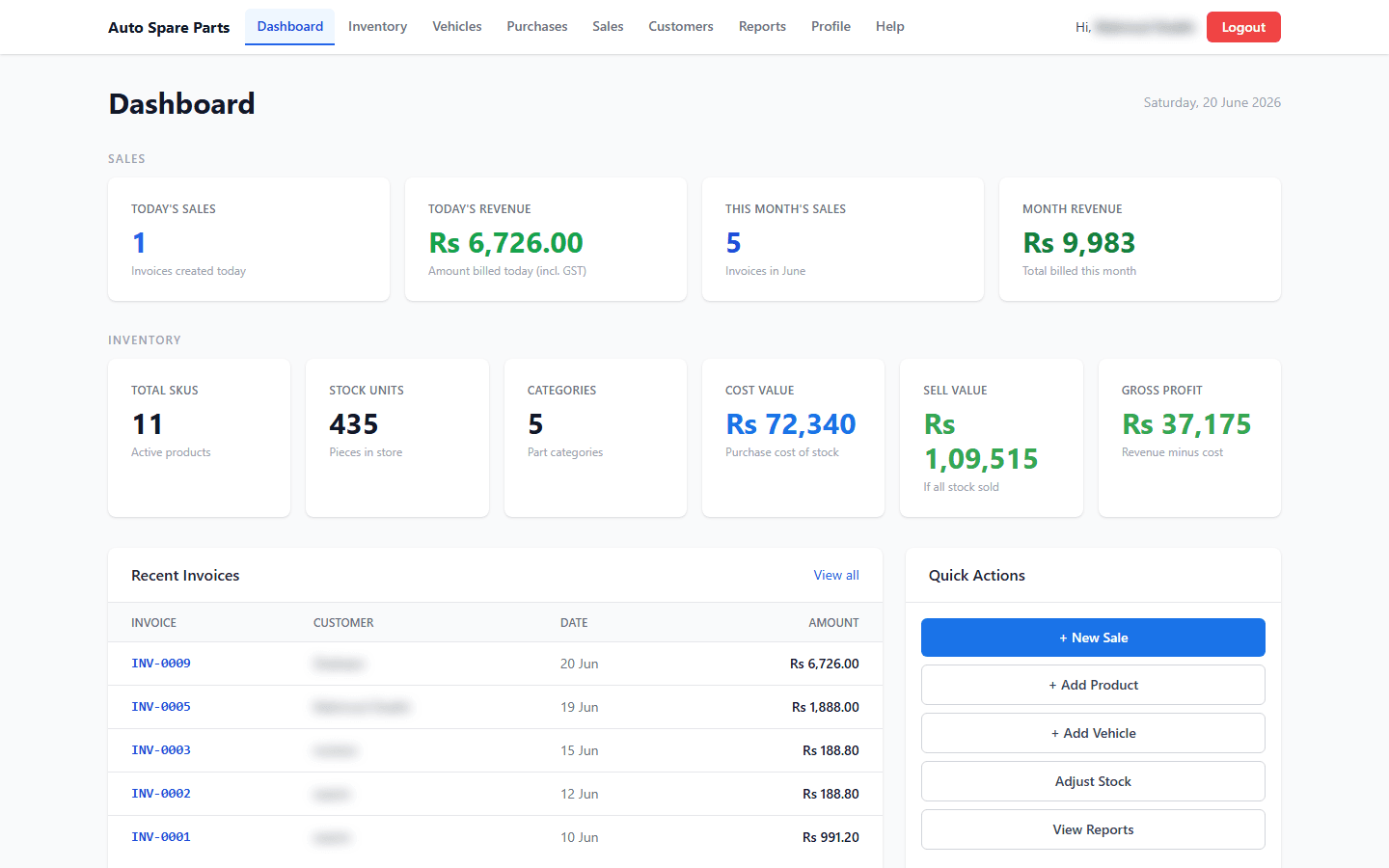Open invoice INV-0003
This screenshot has width=1389, height=868.
tap(161, 750)
